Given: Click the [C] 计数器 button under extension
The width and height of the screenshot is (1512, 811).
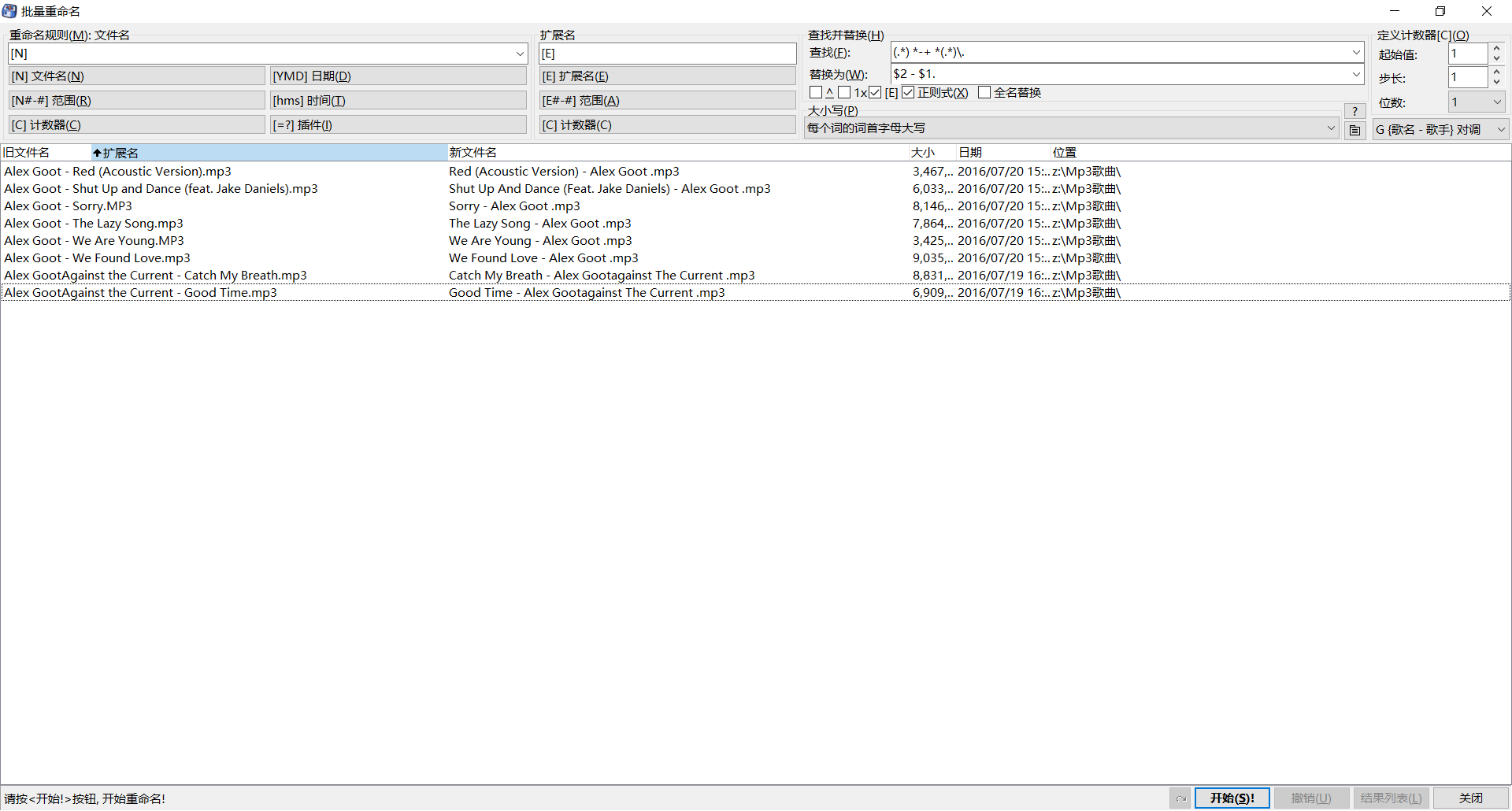Looking at the screenshot, I should pos(668,125).
